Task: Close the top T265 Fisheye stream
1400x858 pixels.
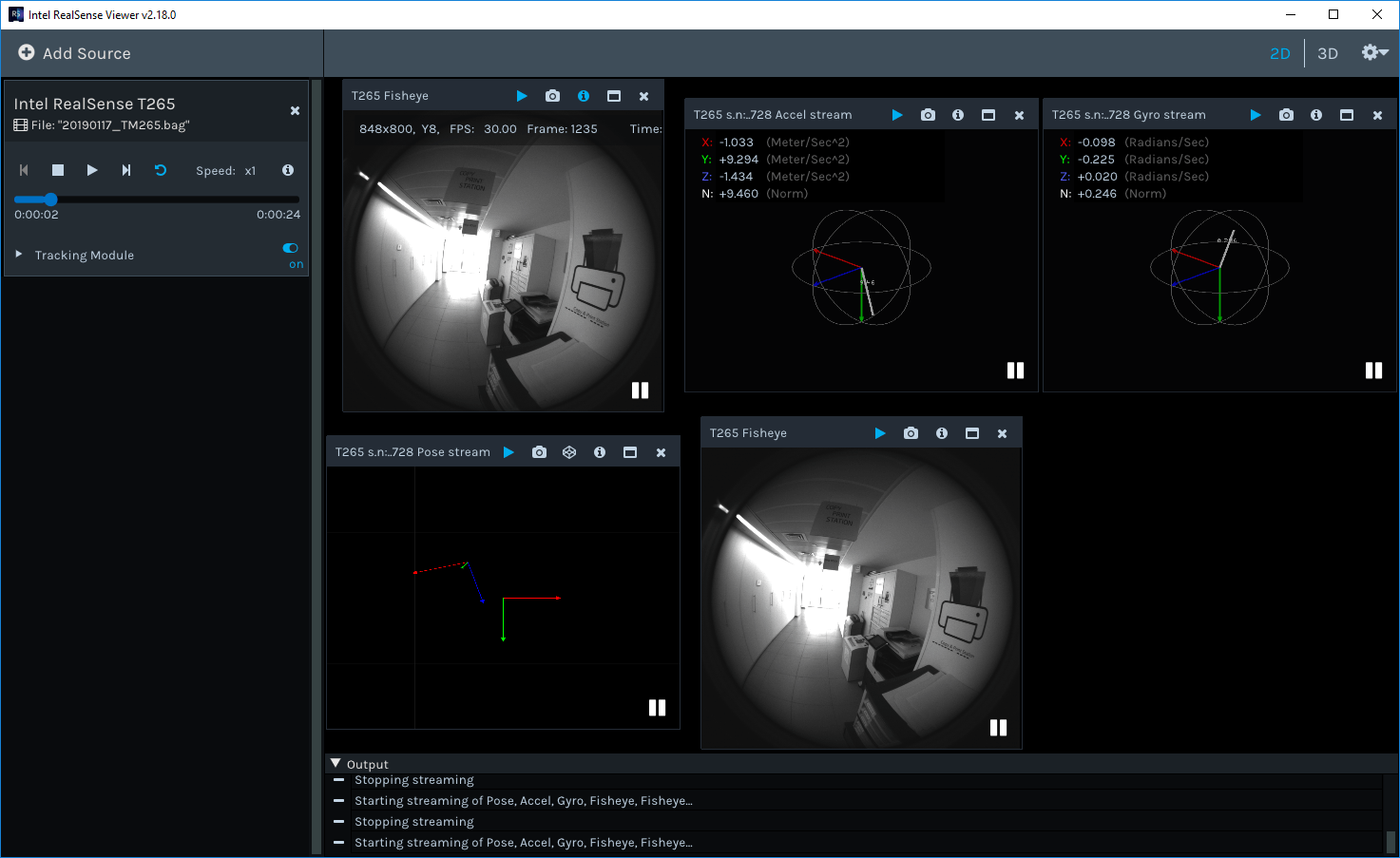Action: [643, 96]
